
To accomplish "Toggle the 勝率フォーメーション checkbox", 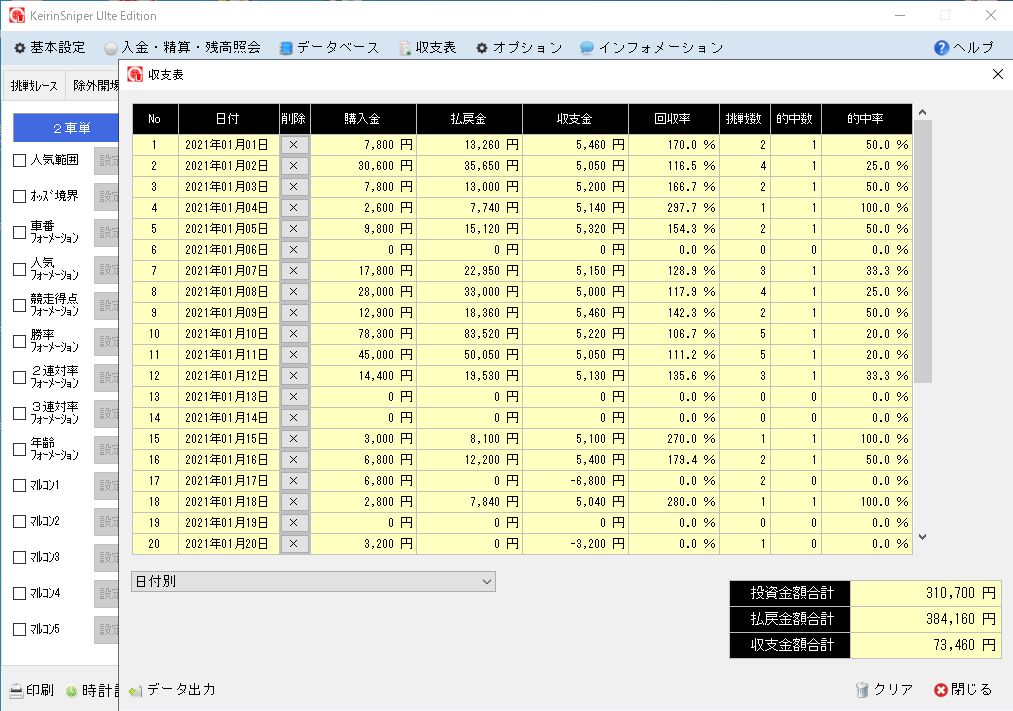I will click(20, 341).
